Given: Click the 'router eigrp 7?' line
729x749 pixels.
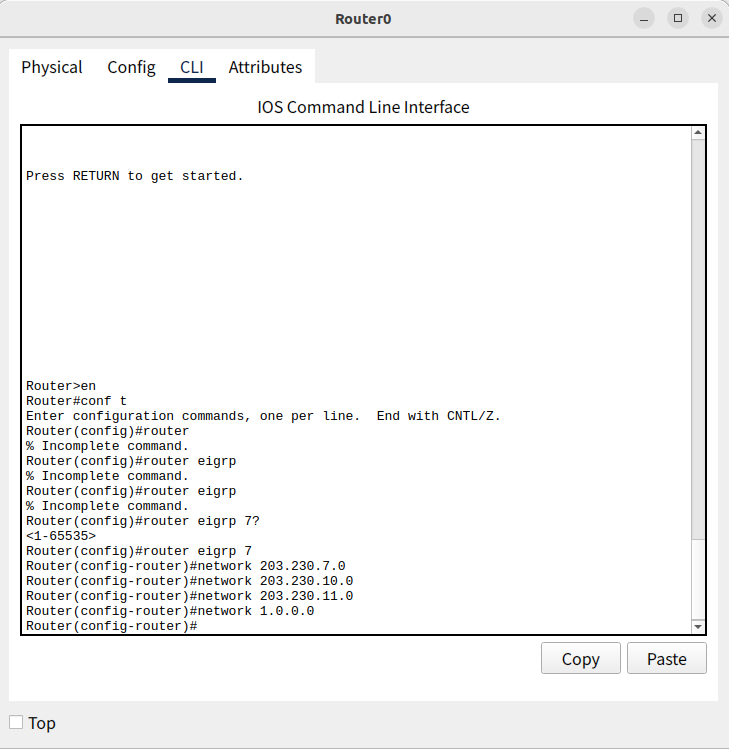Looking at the screenshot, I should [x=143, y=521].
